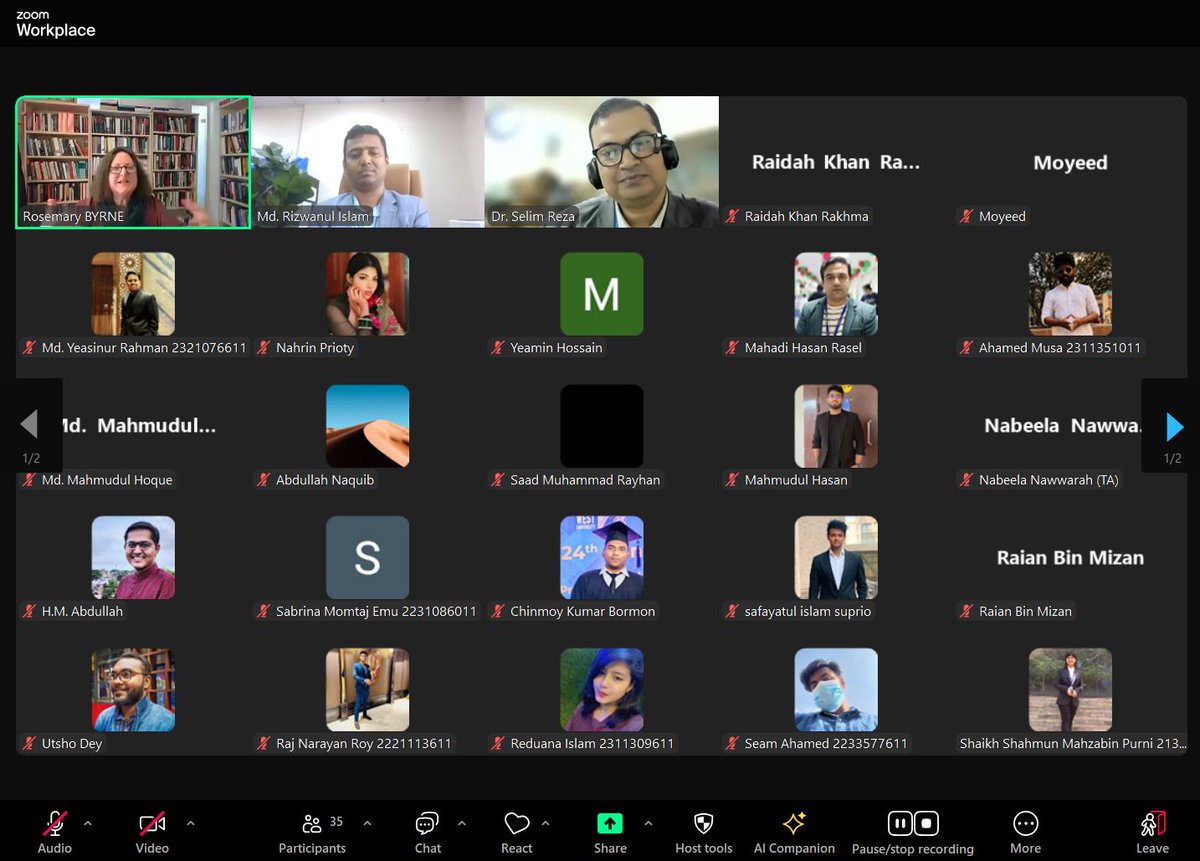This screenshot has width=1200, height=861.
Task: Click the "Md. Mahmudul Hoque" name label
Action: (107, 480)
